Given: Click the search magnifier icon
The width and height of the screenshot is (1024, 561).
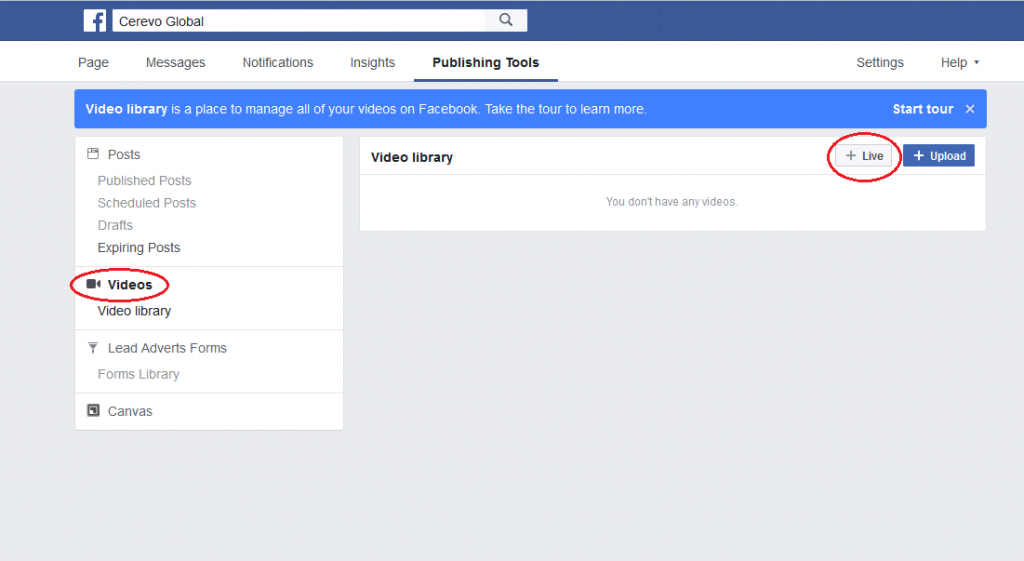Looking at the screenshot, I should click(x=505, y=20).
